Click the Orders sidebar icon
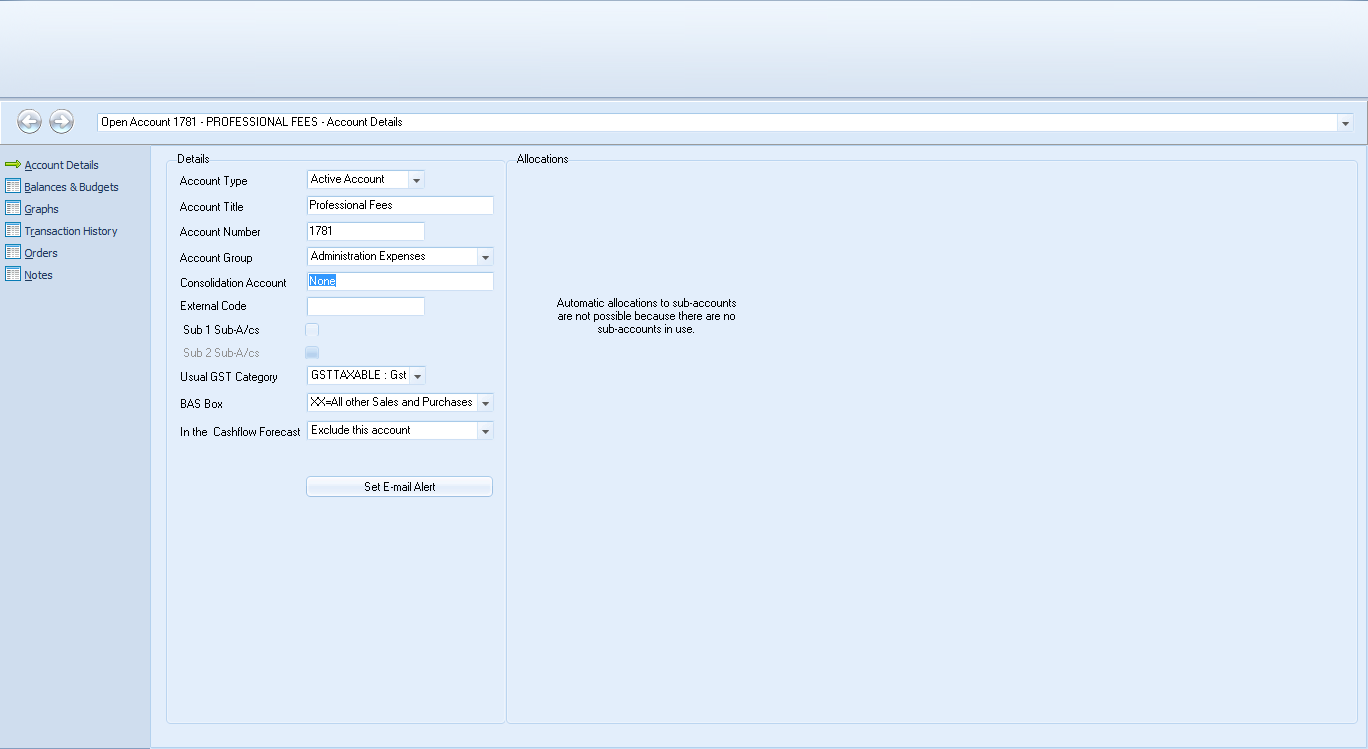Image resolution: width=1368 pixels, height=749 pixels. pos(12,253)
